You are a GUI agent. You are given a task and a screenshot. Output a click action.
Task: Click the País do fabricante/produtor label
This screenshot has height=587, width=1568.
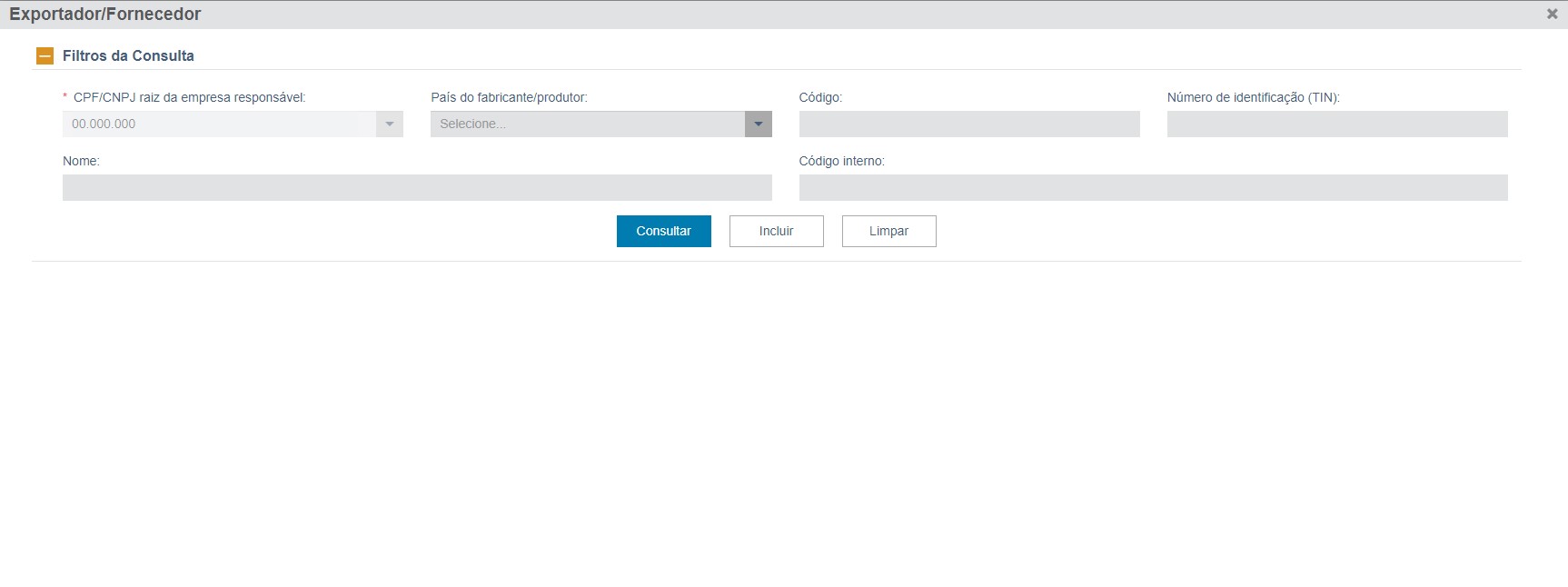coord(509,97)
